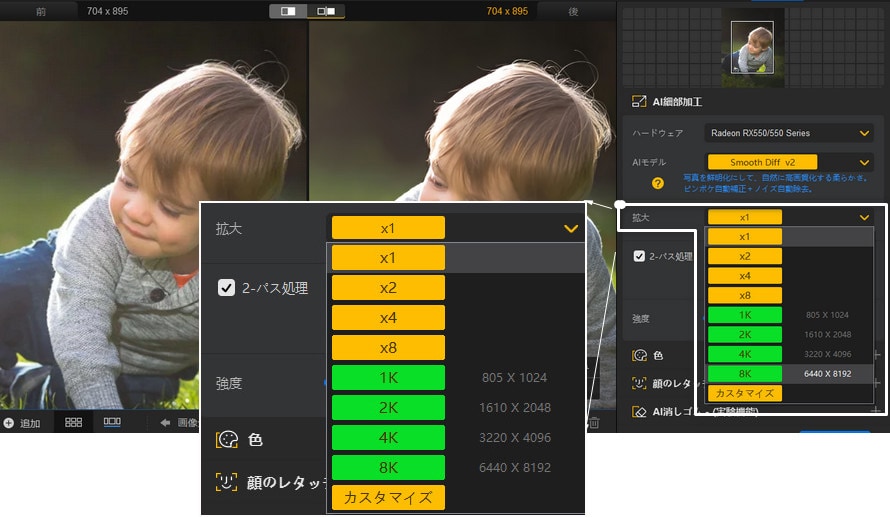
Task: Select the child photo thumbnail in navigator
Action: tap(752, 48)
